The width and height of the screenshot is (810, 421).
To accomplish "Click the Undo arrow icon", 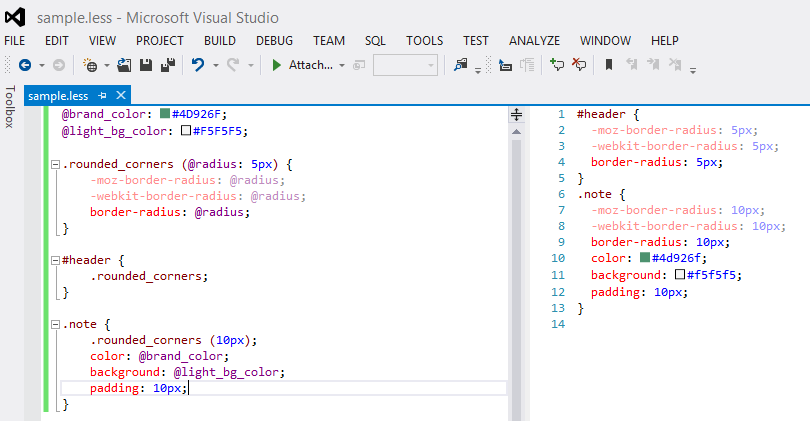I will point(198,65).
